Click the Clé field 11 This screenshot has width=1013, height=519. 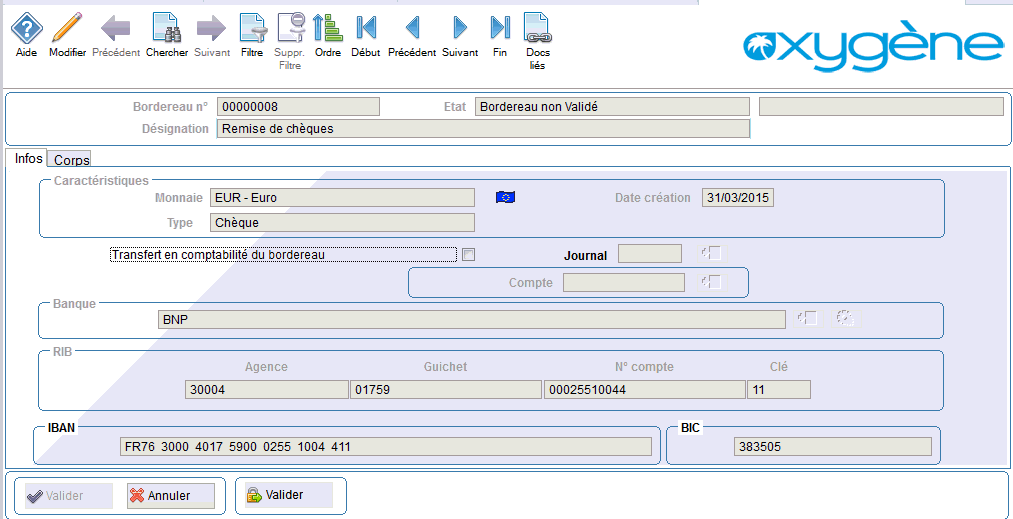(779, 390)
